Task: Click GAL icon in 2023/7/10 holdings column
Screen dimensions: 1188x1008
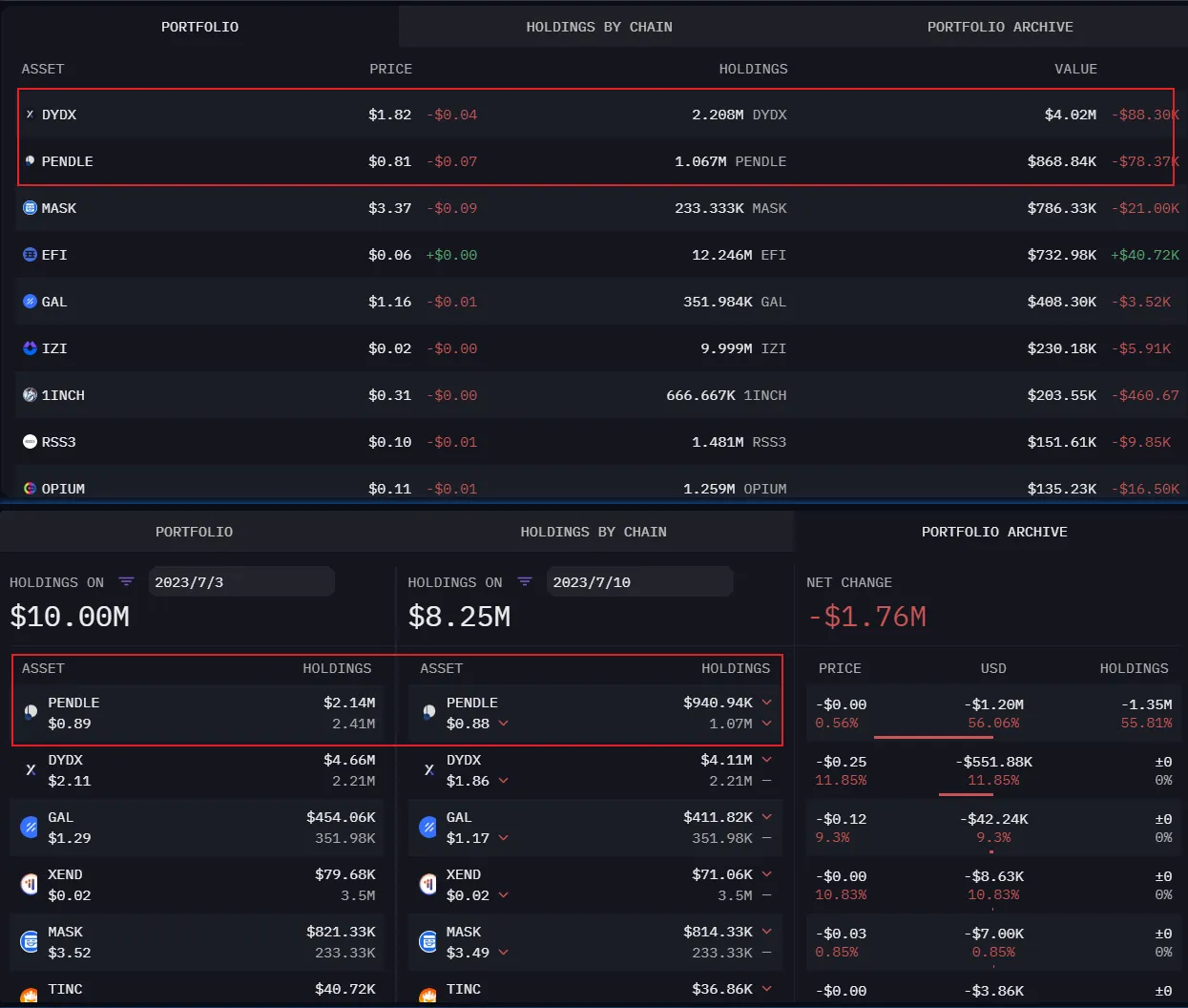Action: click(428, 827)
